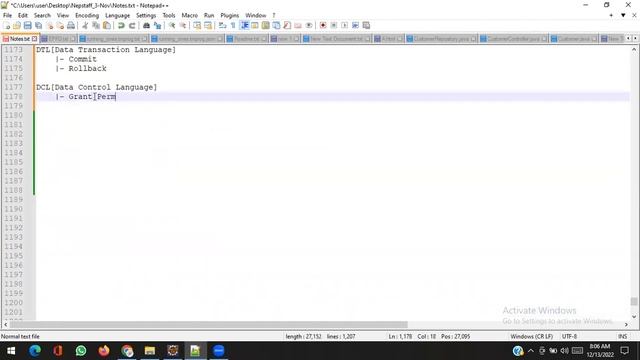Click the plus button at top right
The width and height of the screenshot is (640, 360).
(x=611, y=15)
